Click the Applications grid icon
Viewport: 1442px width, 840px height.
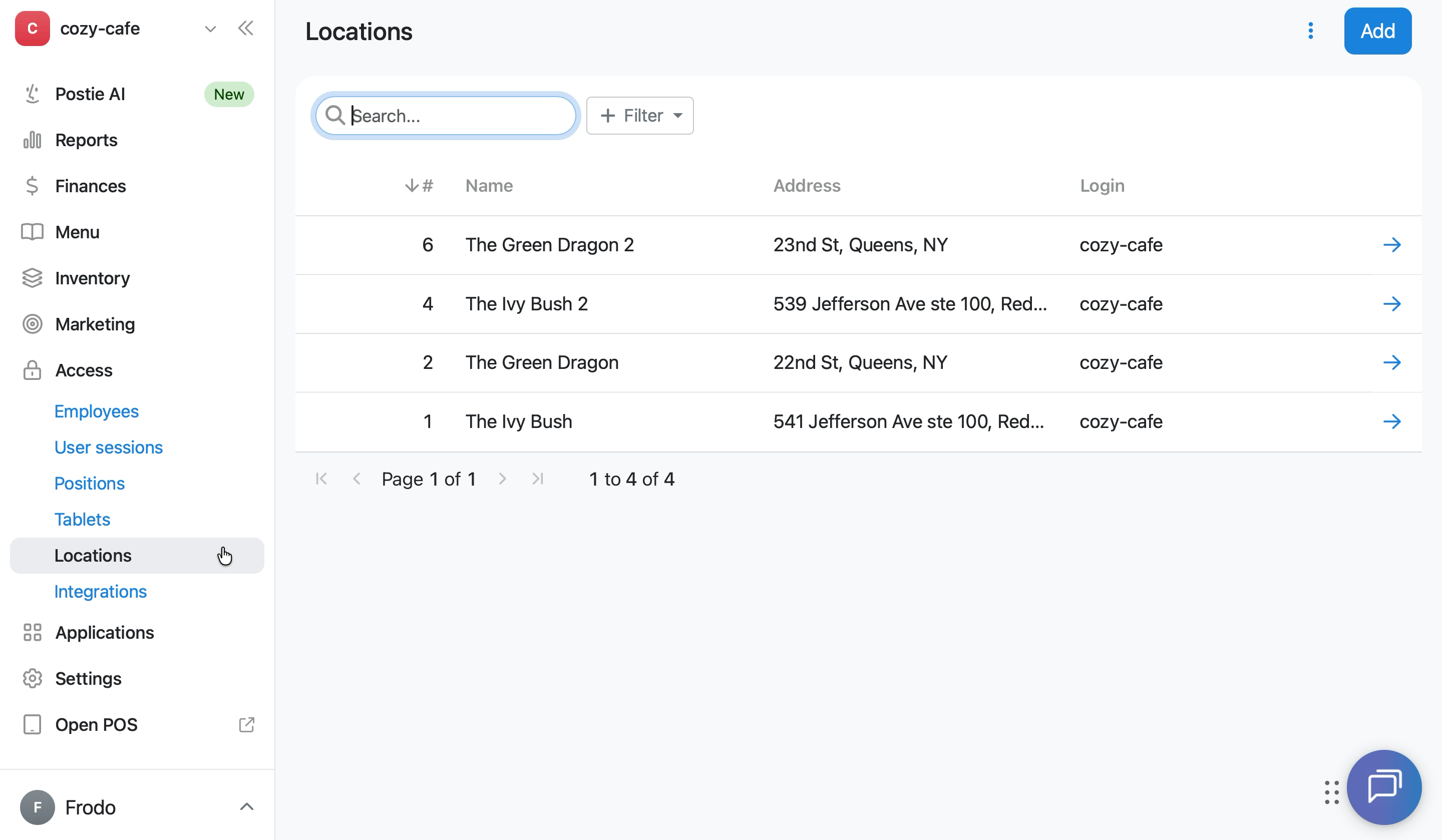pyautogui.click(x=32, y=633)
